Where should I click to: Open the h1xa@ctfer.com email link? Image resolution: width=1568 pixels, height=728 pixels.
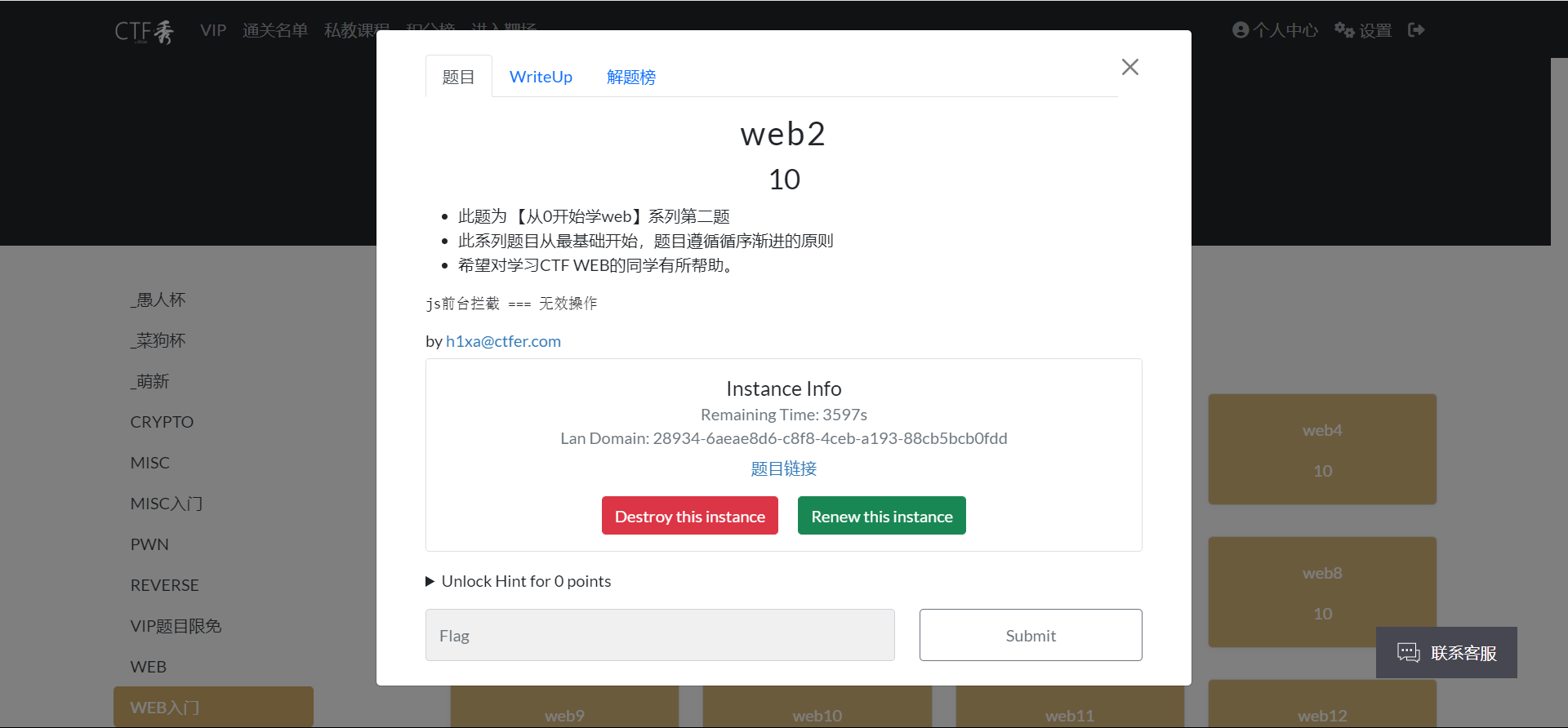(503, 341)
